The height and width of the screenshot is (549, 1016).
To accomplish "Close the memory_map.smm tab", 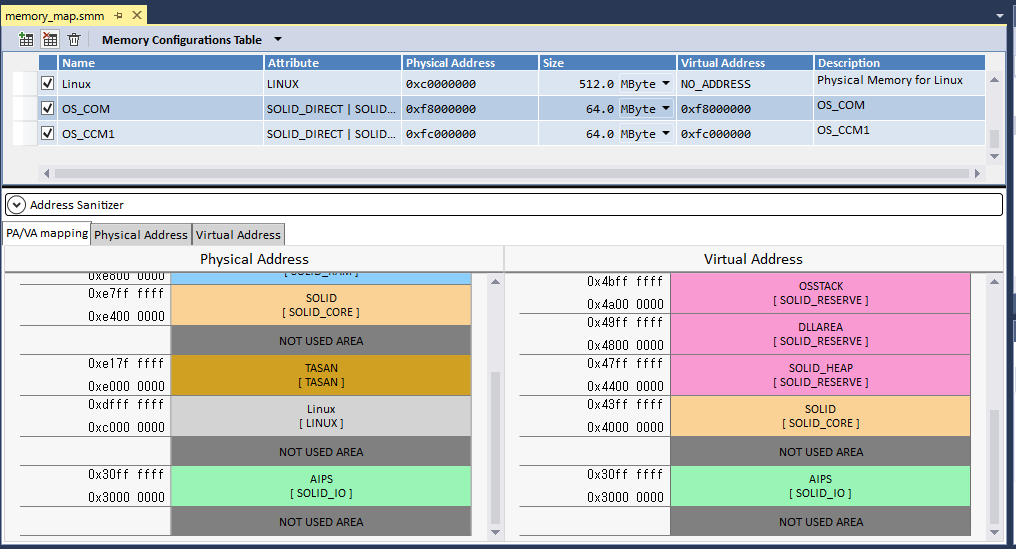I will coord(136,15).
